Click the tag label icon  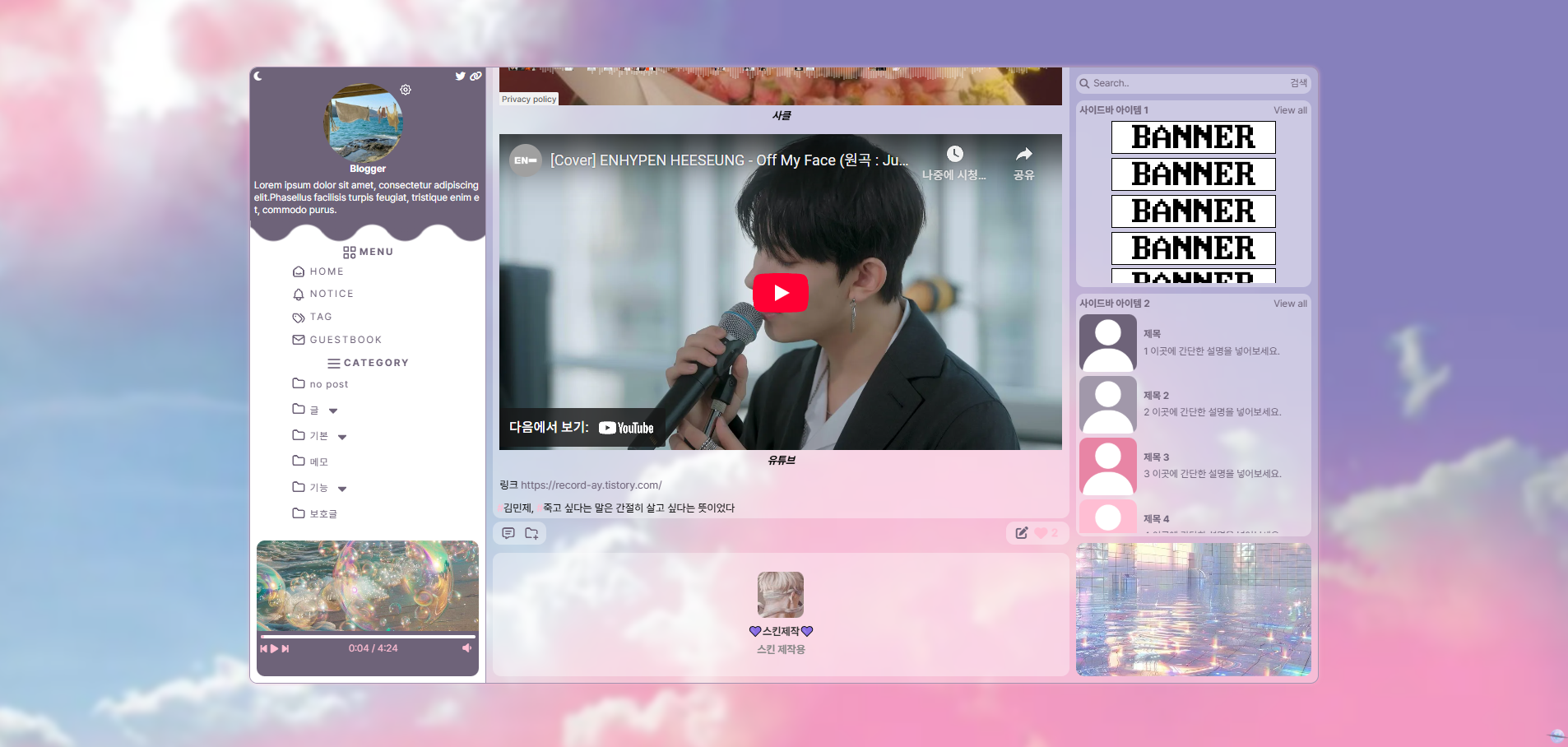pos(299,318)
